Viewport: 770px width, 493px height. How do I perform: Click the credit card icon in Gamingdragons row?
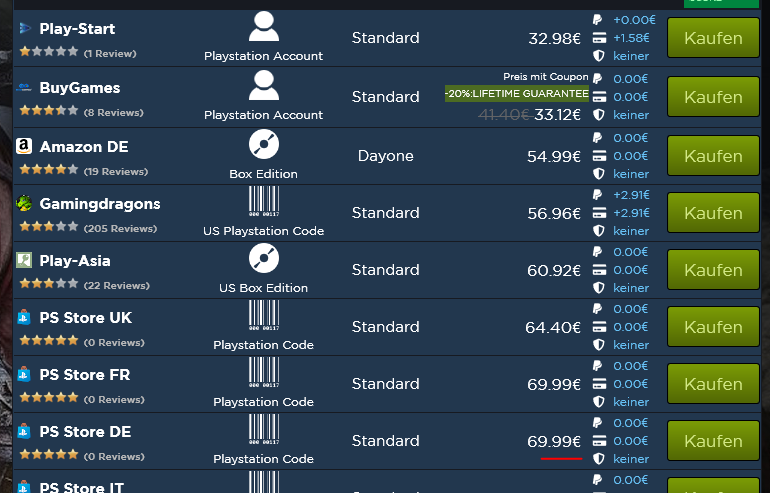(599, 213)
